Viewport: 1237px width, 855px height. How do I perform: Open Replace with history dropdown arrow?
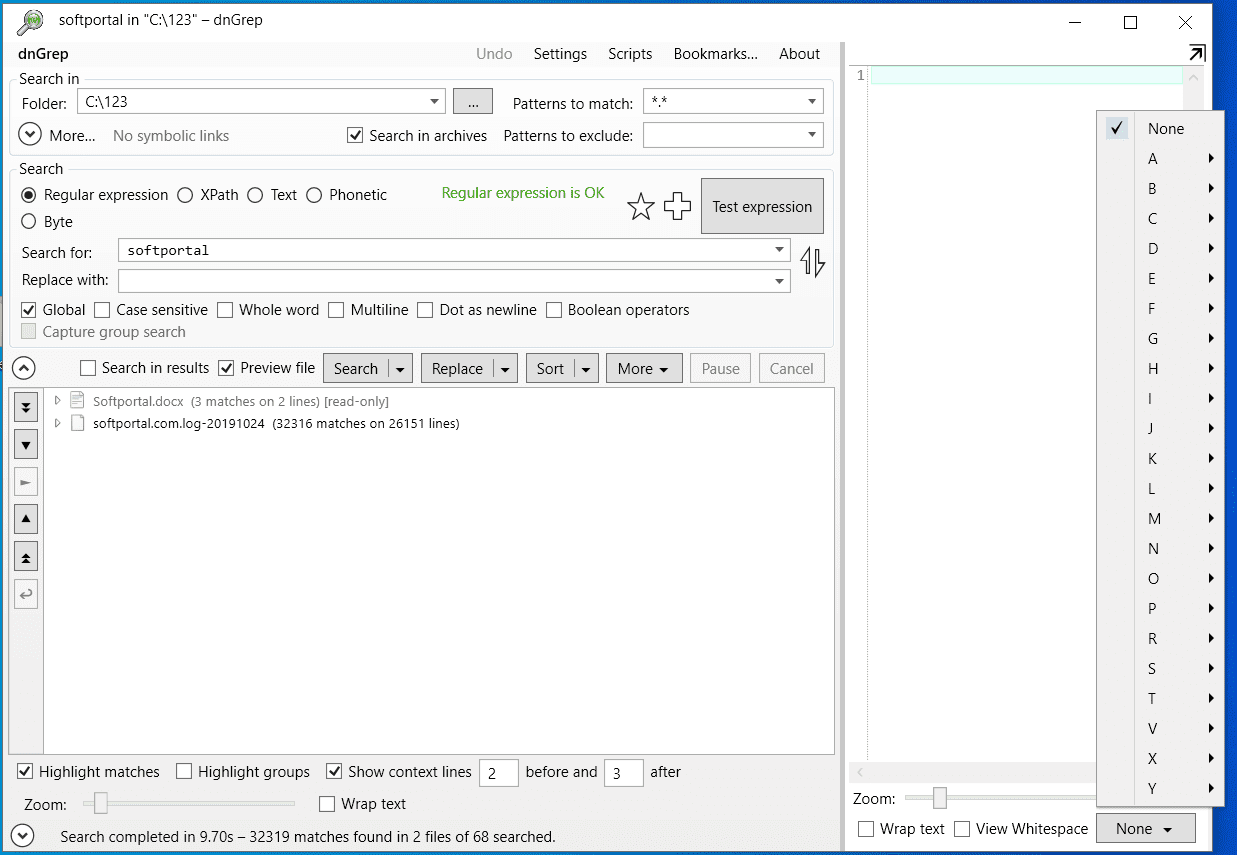pos(779,281)
